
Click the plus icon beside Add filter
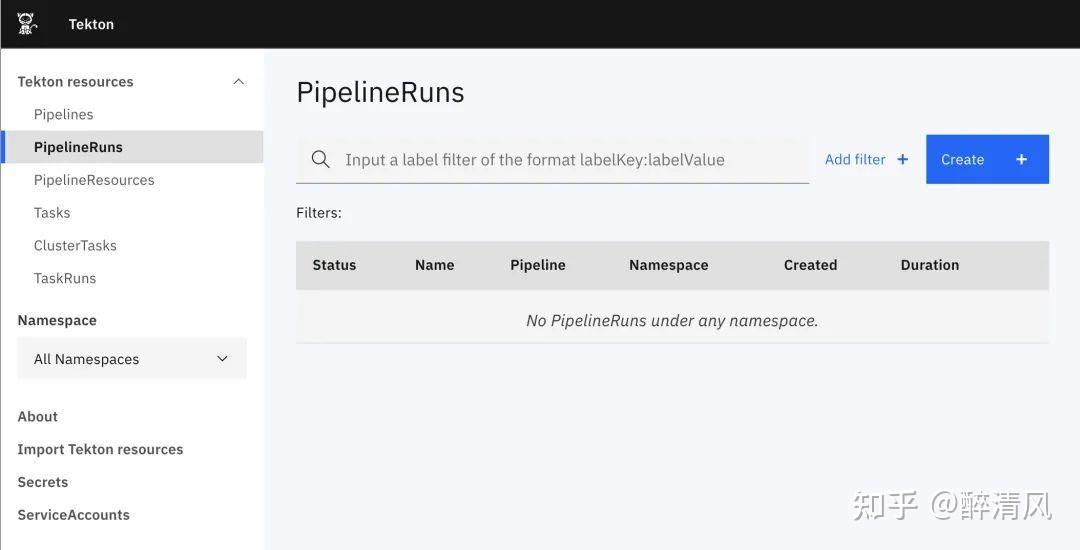[903, 159]
